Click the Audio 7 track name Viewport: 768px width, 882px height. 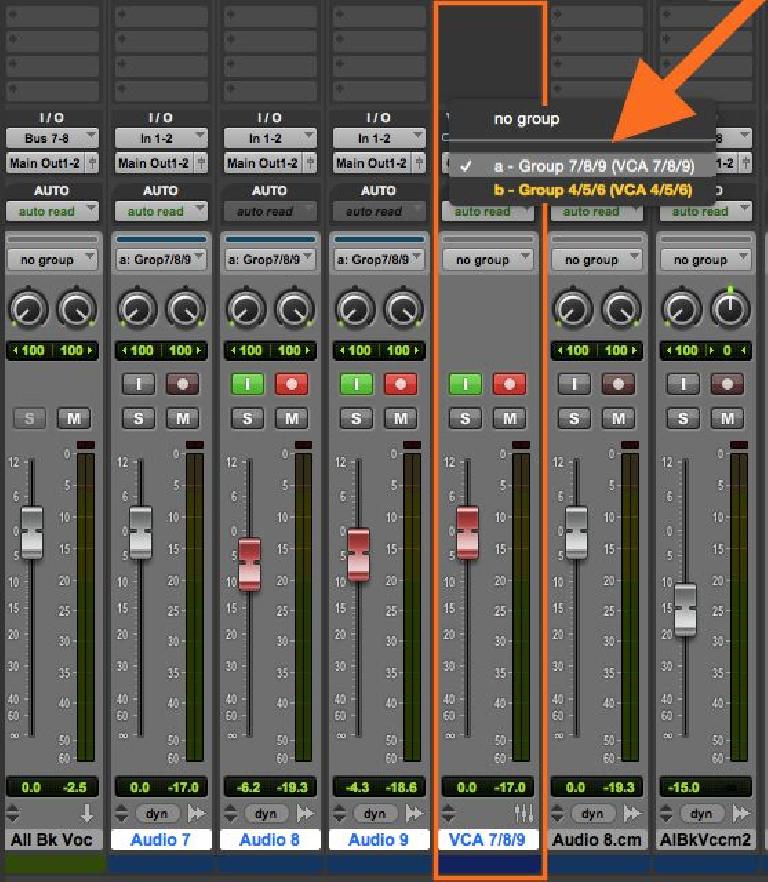click(160, 839)
